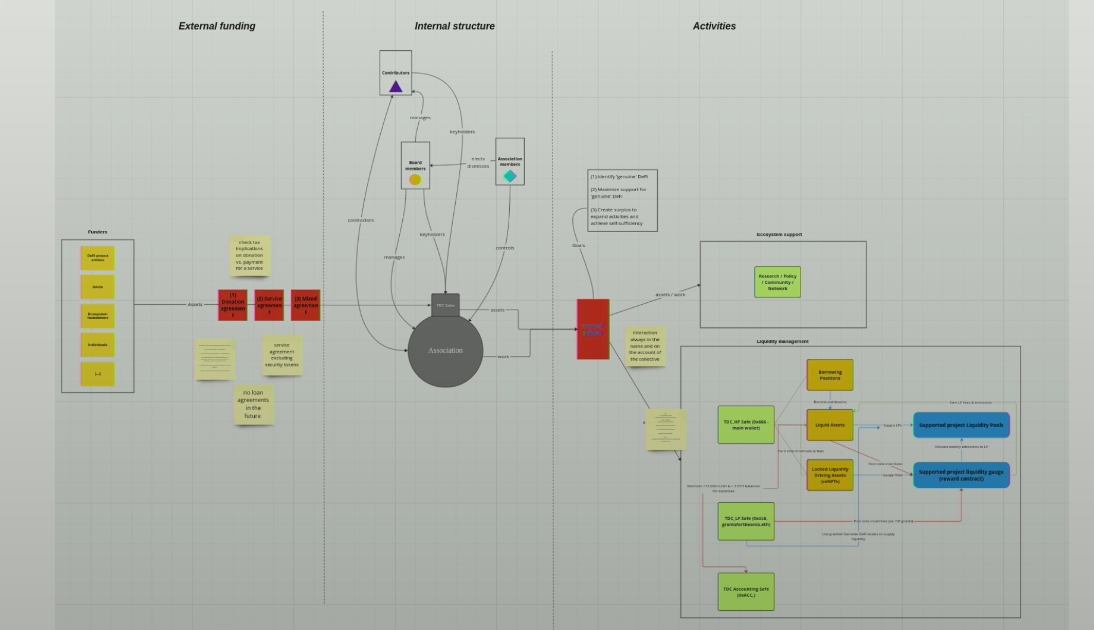Select the yellow circle under Board members
This screenshot has height=630, width=1094.
[x=415, y=180]
